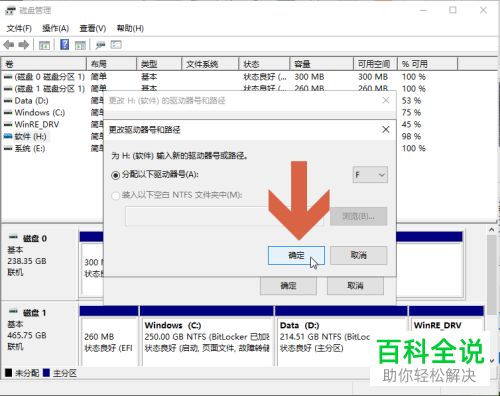The width and height of the screenshot is (500, 396).
Task: Click 取消 in the rear 更改 H: (软件) dialog
Action: (355, 286)
